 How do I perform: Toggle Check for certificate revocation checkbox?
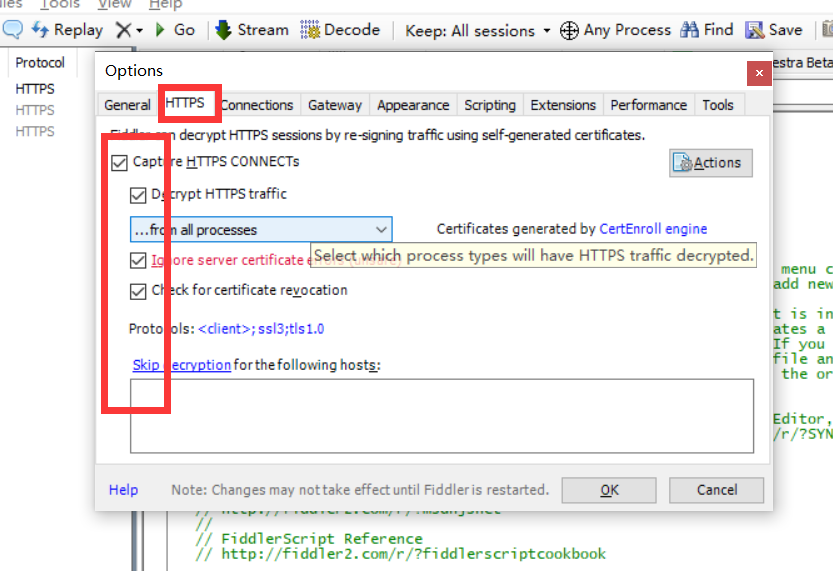[138, 291]
